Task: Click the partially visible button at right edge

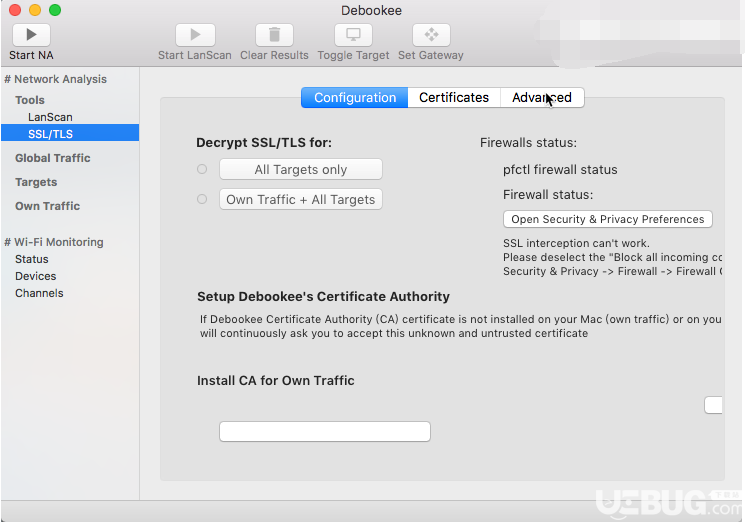Action: click(713, 405)
